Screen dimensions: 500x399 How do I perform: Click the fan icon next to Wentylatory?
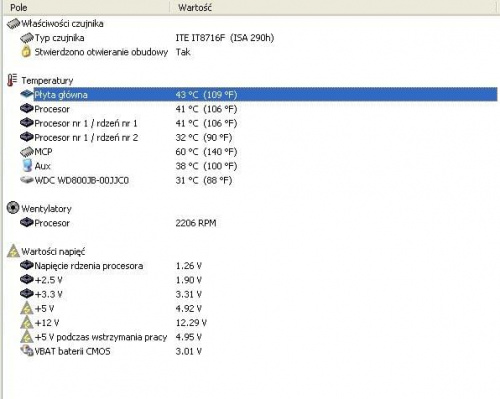click(x=13, y=208)
